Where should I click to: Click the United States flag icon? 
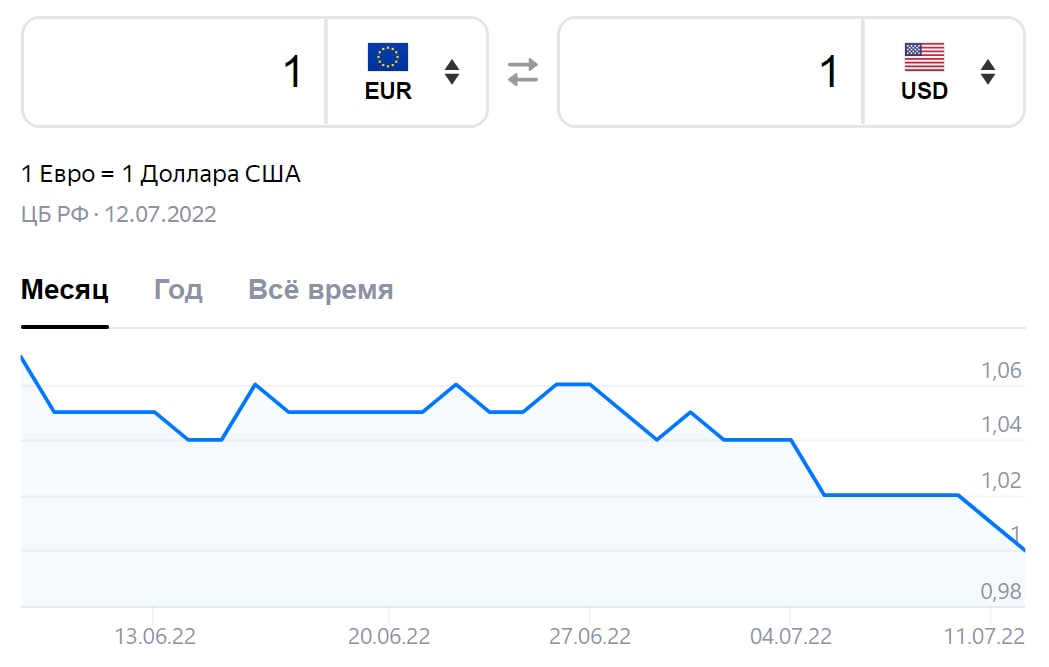click(x=924, y=57)
